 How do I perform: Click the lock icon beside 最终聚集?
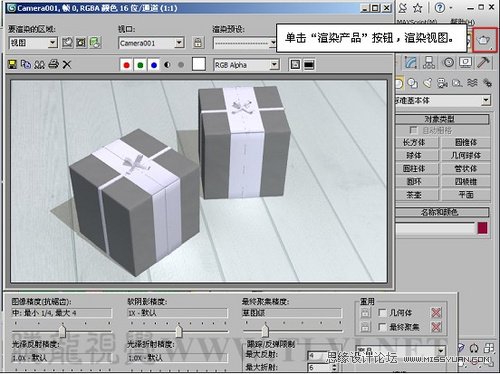coord(365,327)
